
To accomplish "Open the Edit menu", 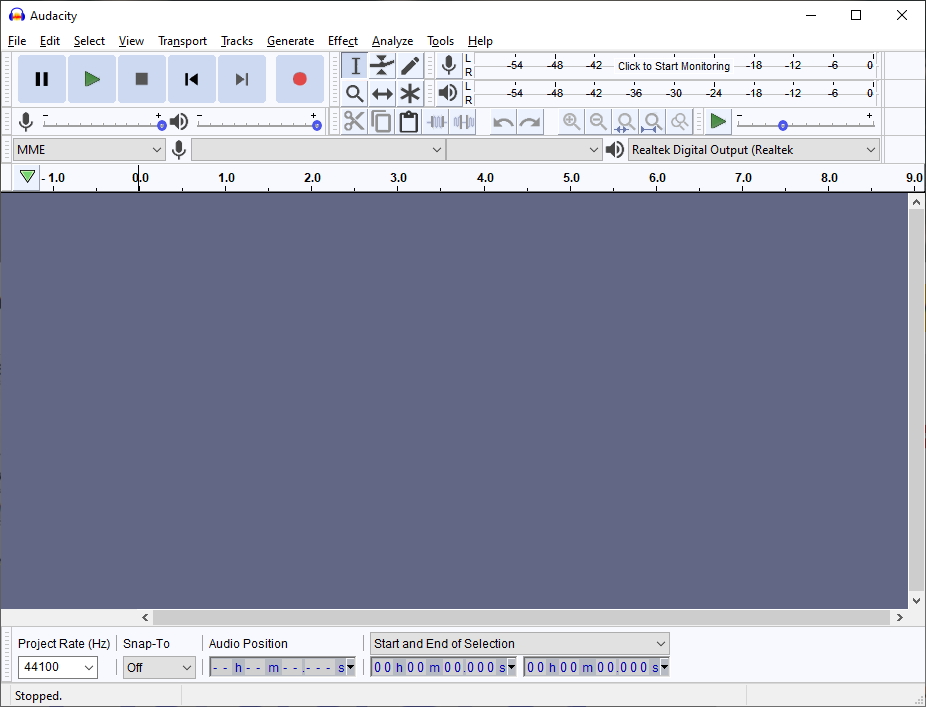I will pyautogui.click(x=50, y=41).
